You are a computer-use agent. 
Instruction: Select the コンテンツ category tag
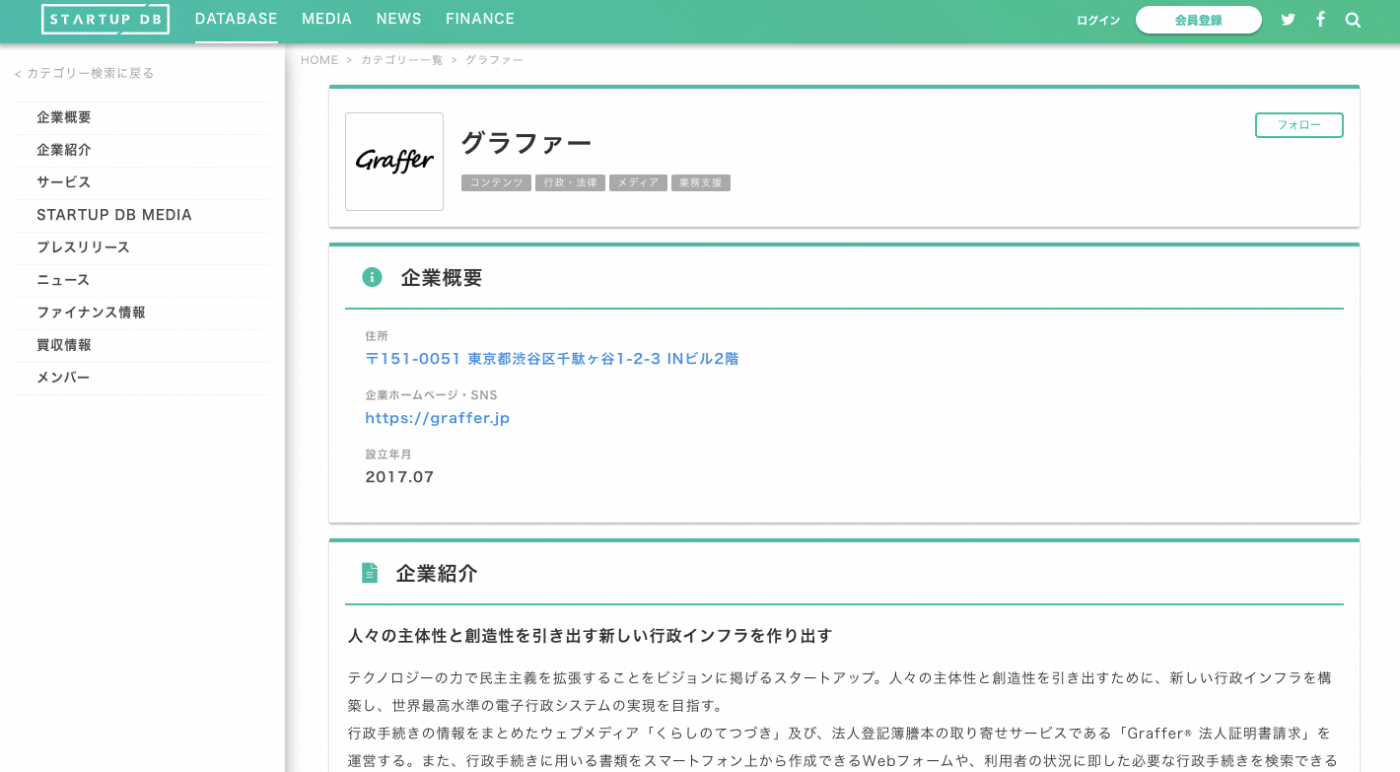pyautogui.click(x=495, y=182)
